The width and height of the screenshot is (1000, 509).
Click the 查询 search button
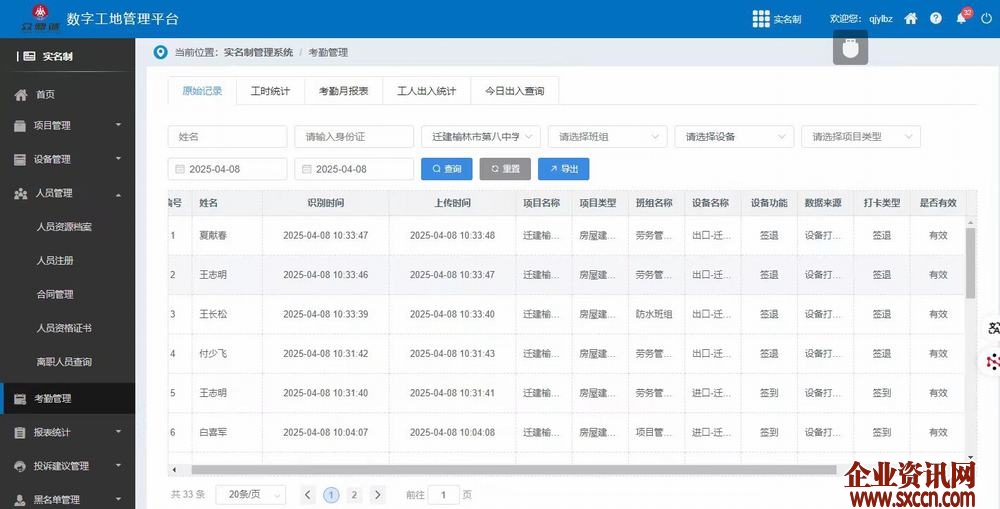tap(446, 169)
